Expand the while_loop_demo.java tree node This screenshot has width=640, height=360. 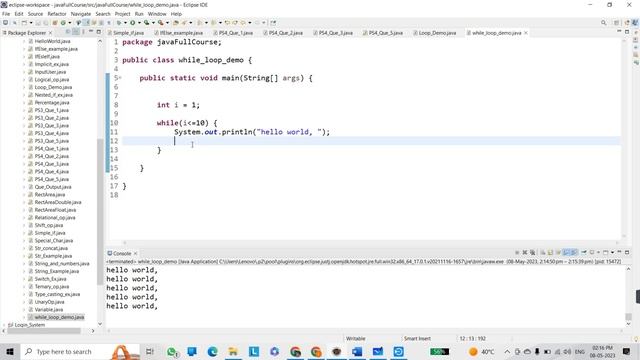pos(24,317)
